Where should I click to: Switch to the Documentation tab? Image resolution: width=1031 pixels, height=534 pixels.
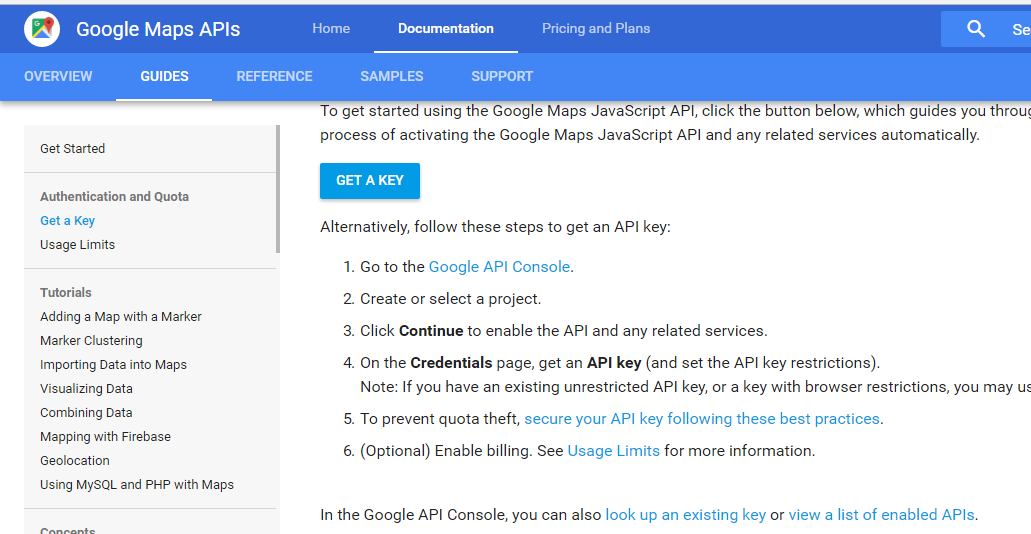(x=446, y=29)
